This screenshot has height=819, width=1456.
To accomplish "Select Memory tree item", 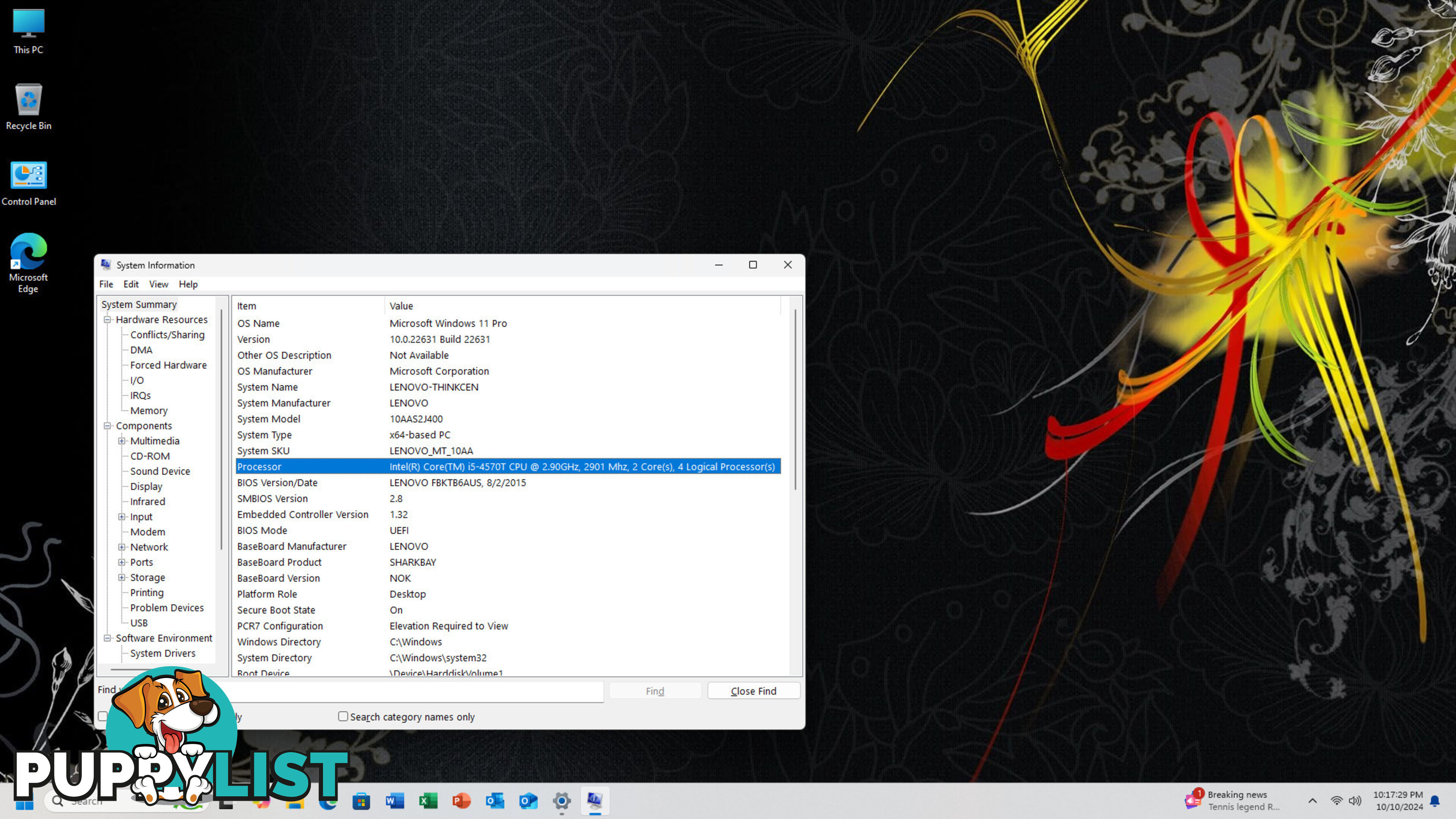I will point(149,411).
